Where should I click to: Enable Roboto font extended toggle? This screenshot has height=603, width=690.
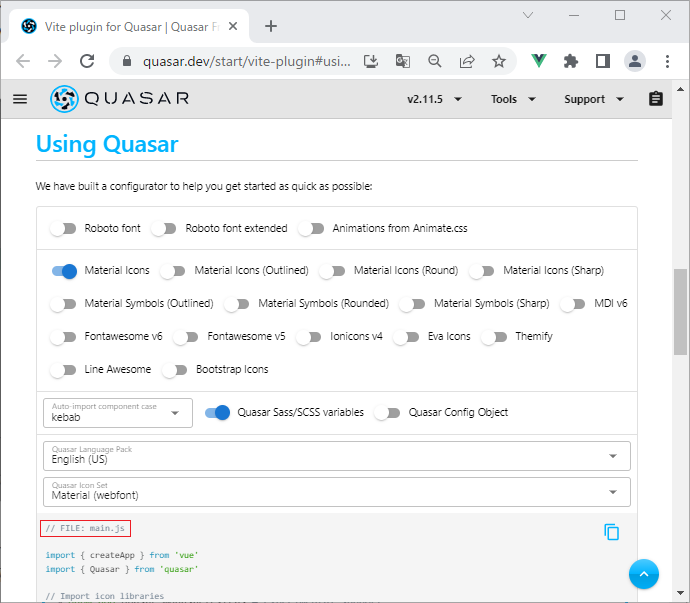click(x=164, y=228)
